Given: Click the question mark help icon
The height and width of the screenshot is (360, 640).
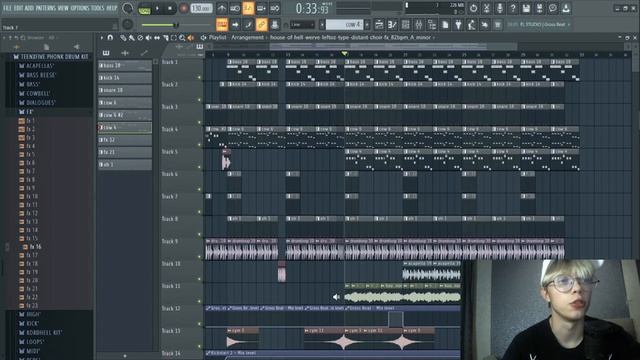Looking at the screenshot, I should coord(513,8).
